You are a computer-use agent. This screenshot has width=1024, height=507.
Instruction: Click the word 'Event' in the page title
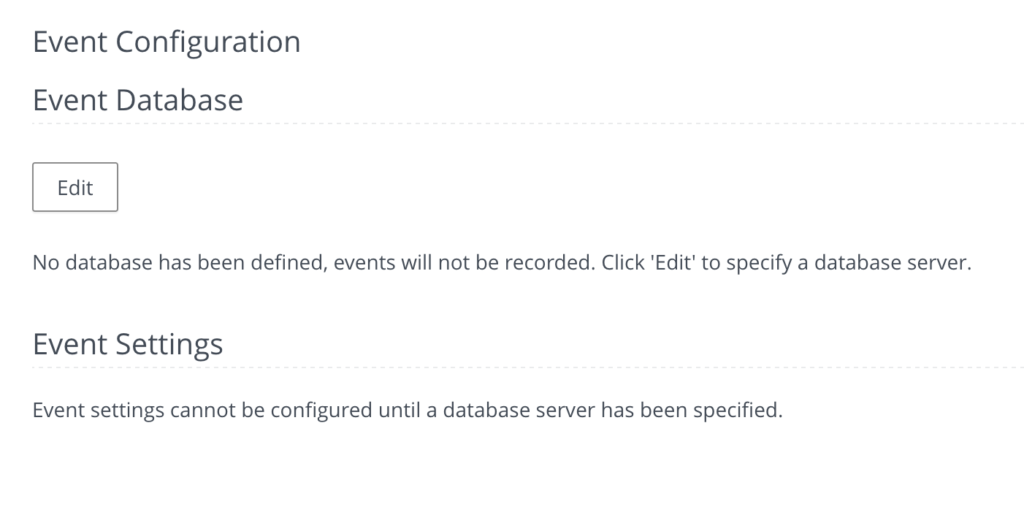70,42
